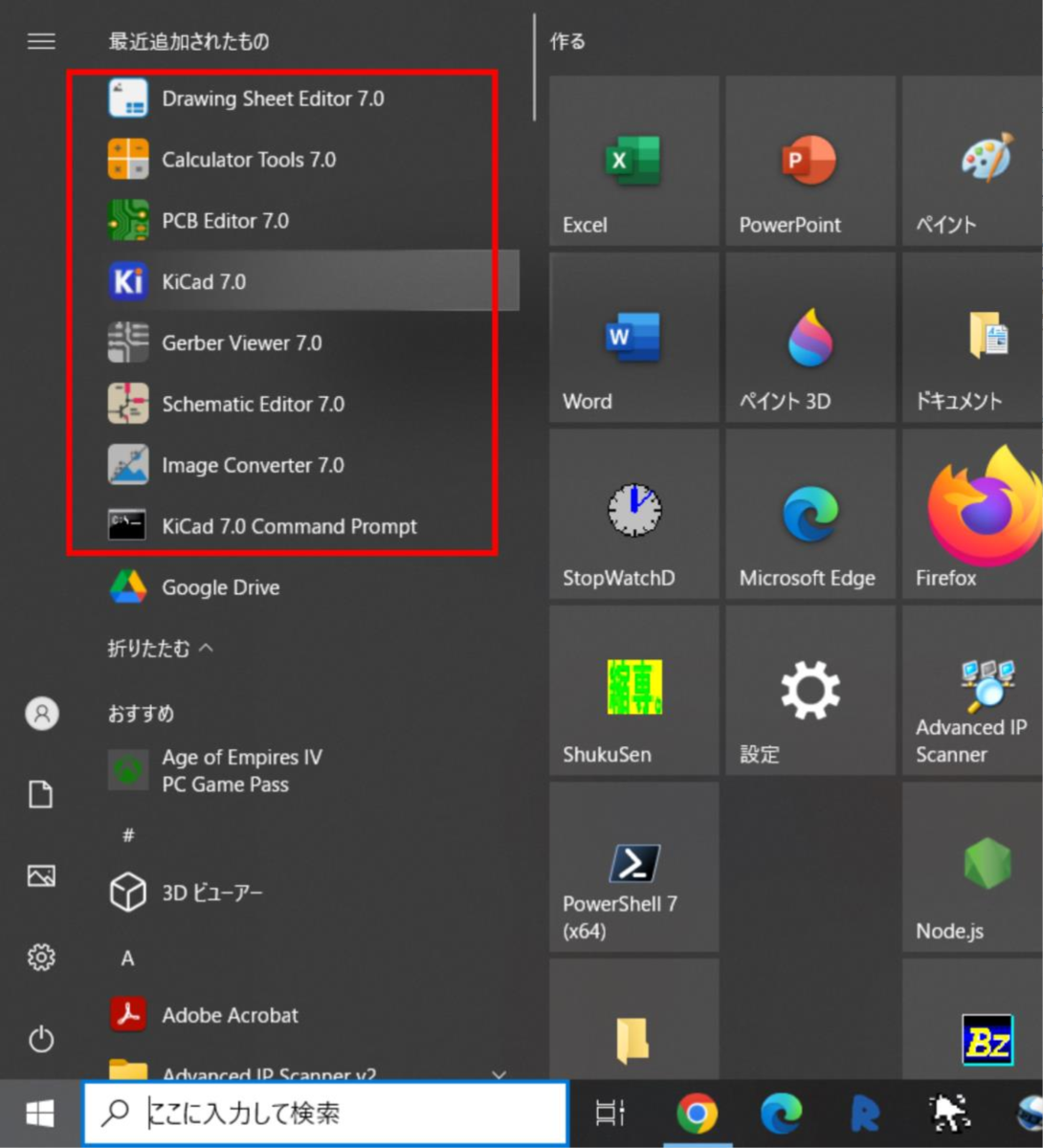1043x1148 pixels.
Task: Click the A letter index header
Action: 127,958
